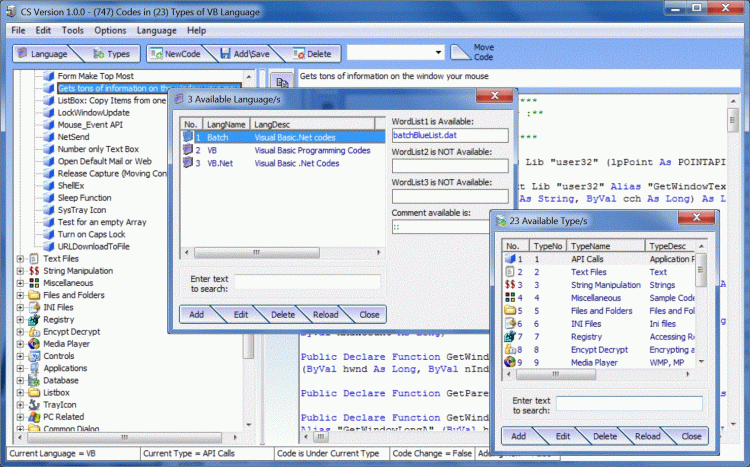
Task: Click the TypeName column header
Action: pyautogui.click(x=606, y=246)
